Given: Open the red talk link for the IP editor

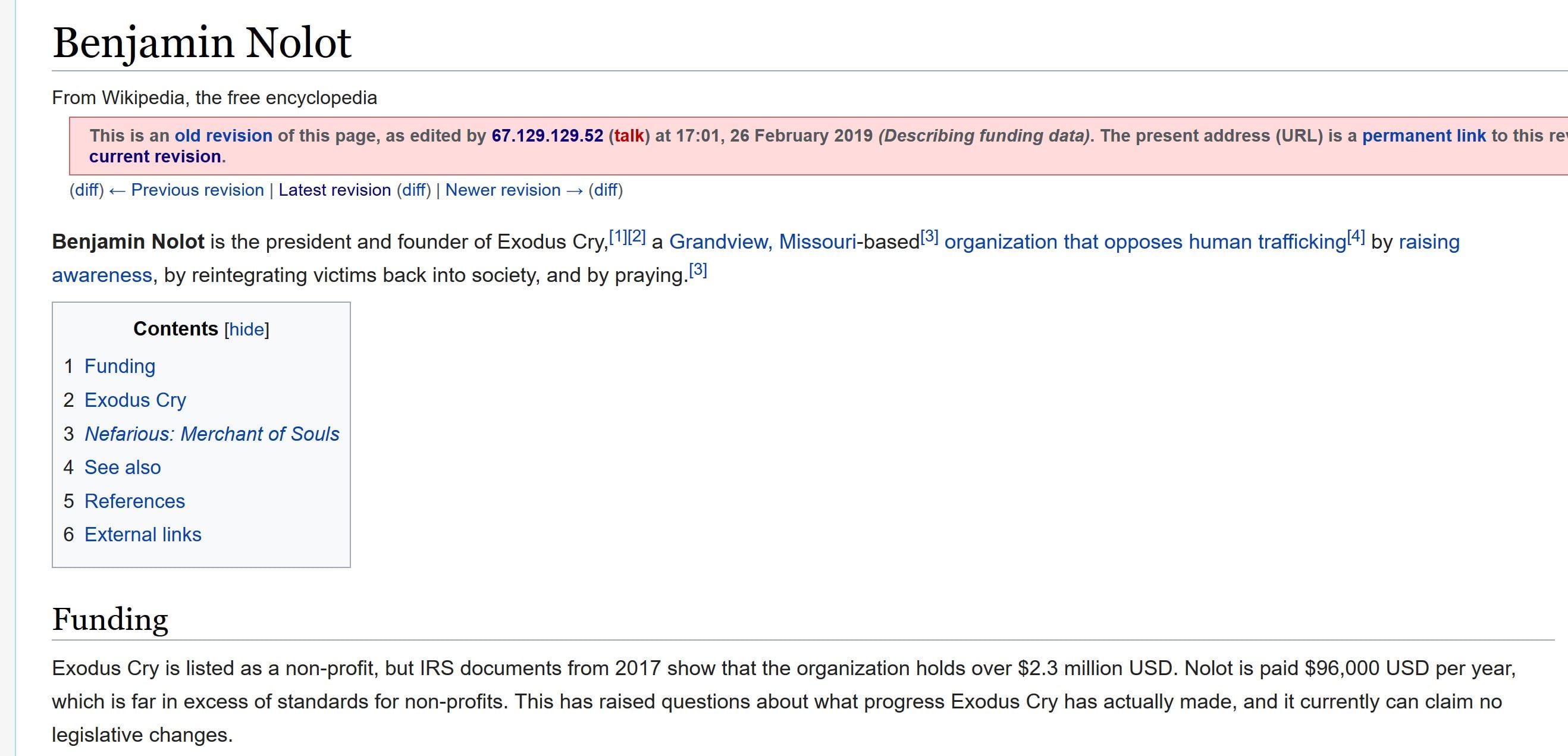Looking at the screenshot, I should (x=629, y=136).
